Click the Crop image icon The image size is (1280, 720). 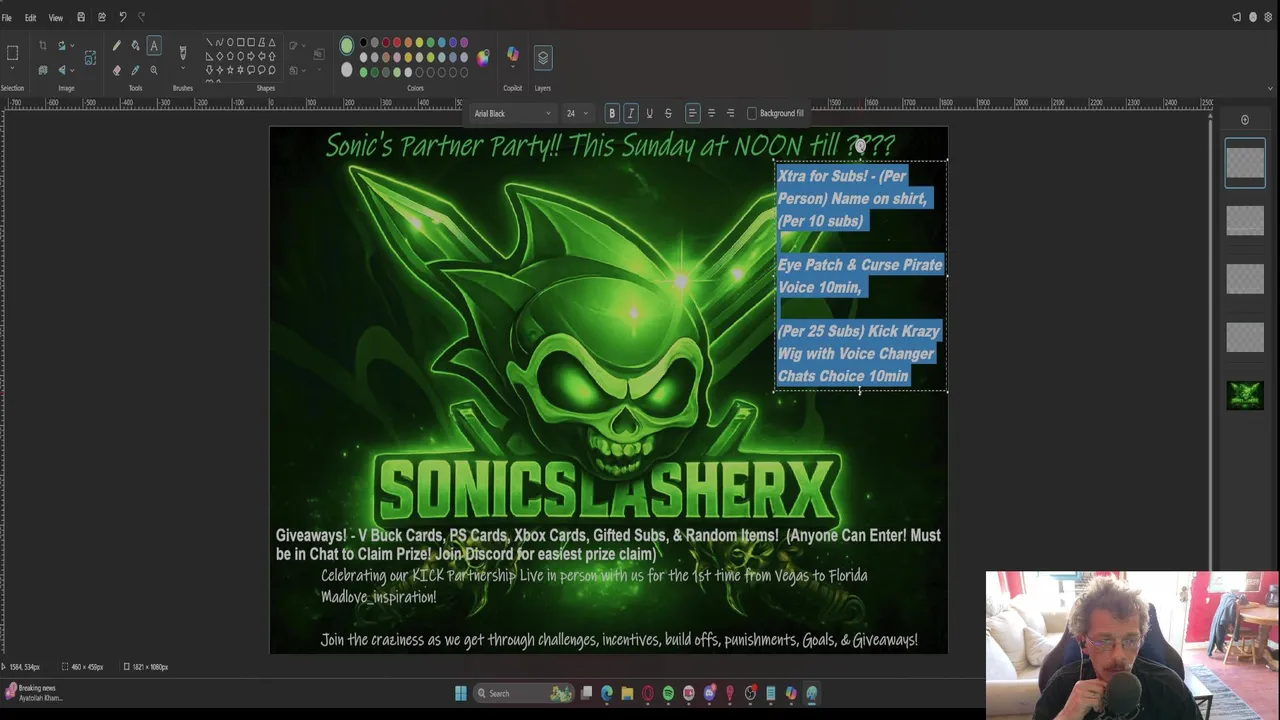point(42,45)
